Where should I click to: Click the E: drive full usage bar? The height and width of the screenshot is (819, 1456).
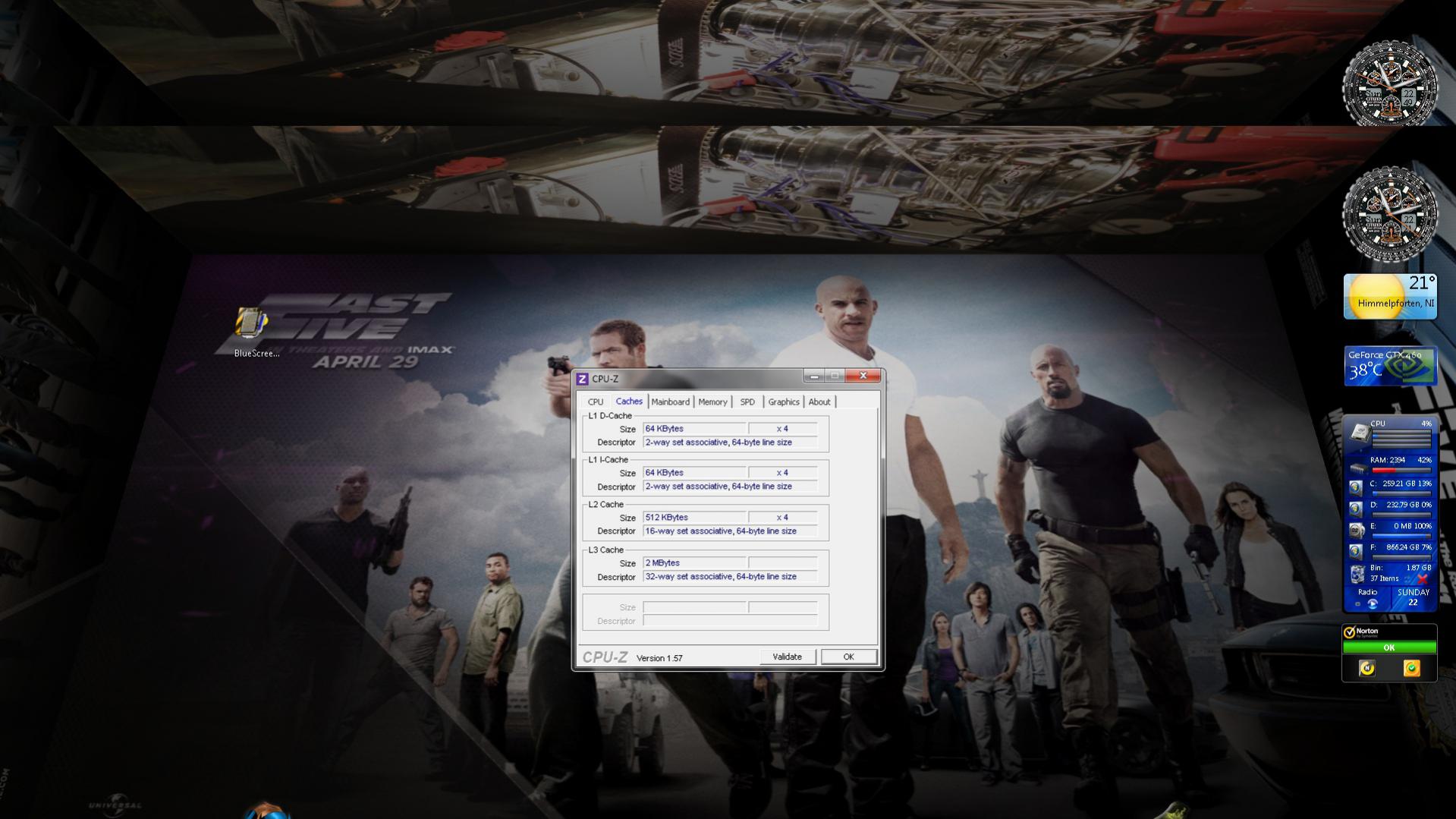1401,536
